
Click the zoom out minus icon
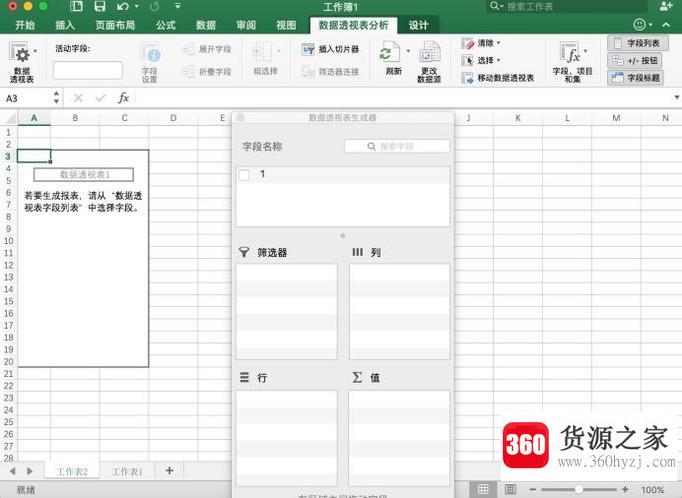tap(533, 489)
